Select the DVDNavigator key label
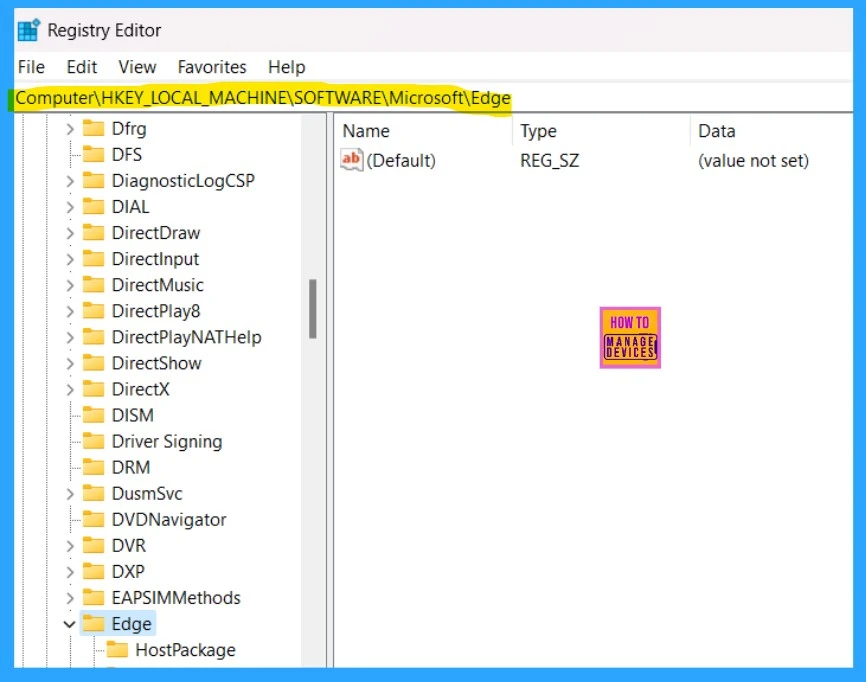866x682 pixels. click(x=169, y=520)
